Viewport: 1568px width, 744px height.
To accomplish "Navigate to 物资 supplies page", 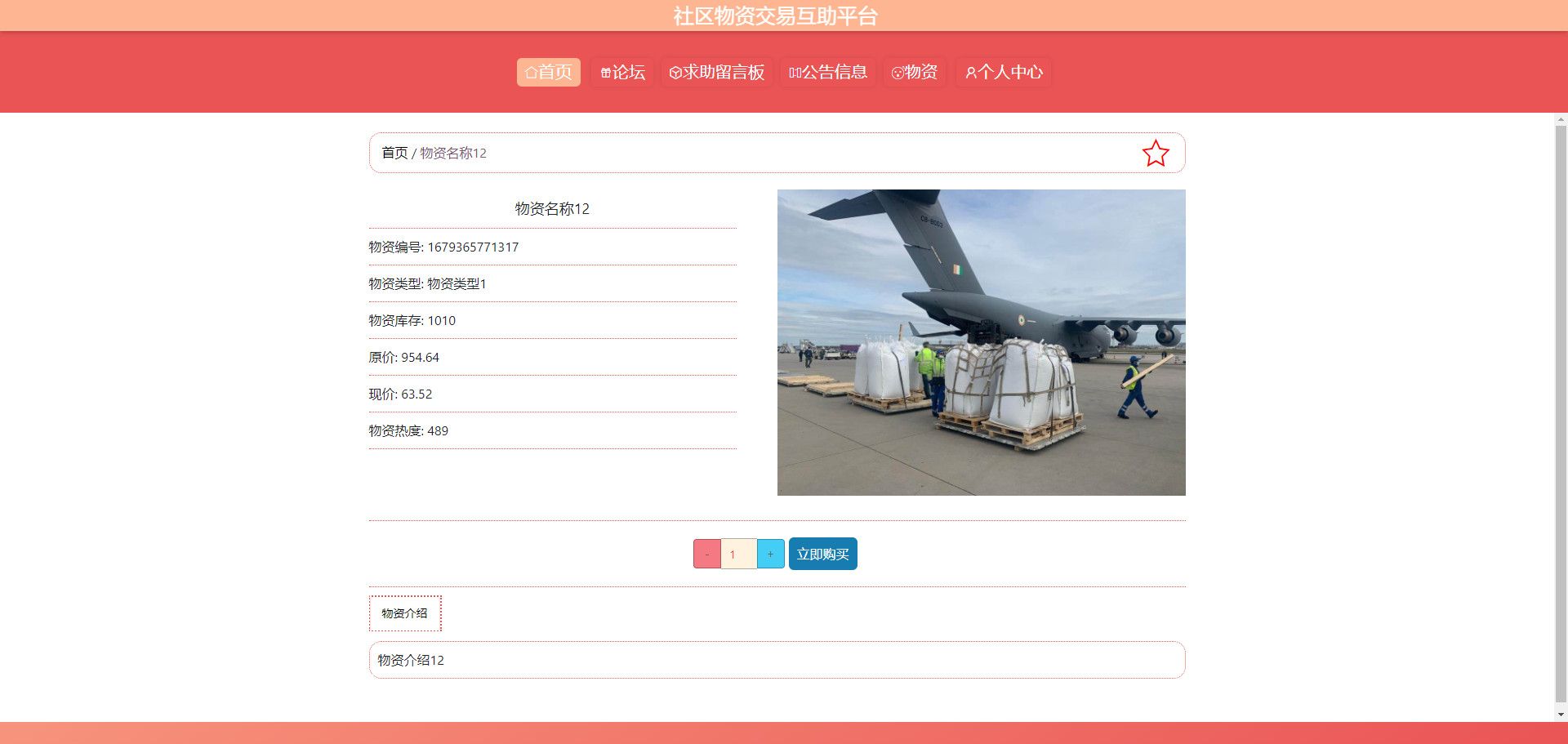I will click(914, 72).
